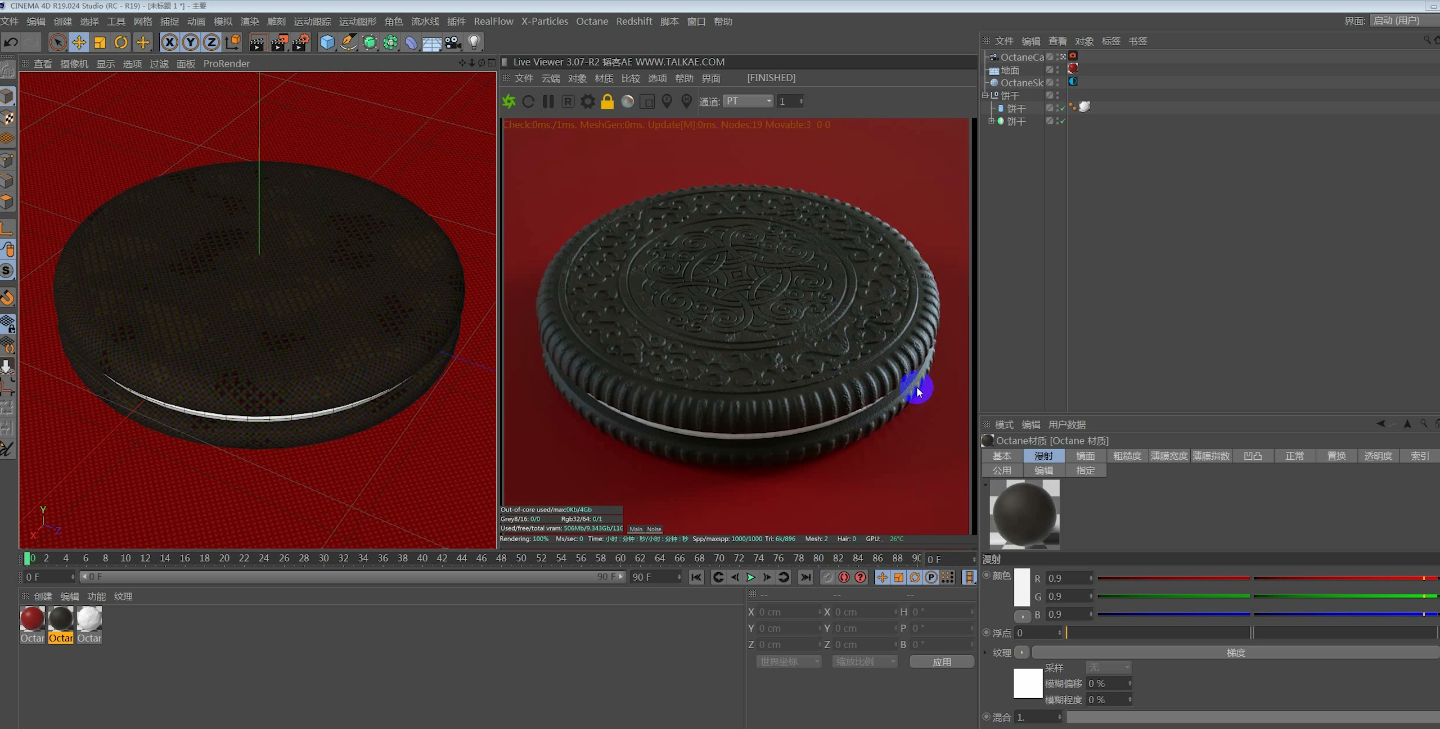Toggle the Live Viewer lock icon

tap(607, 101)
